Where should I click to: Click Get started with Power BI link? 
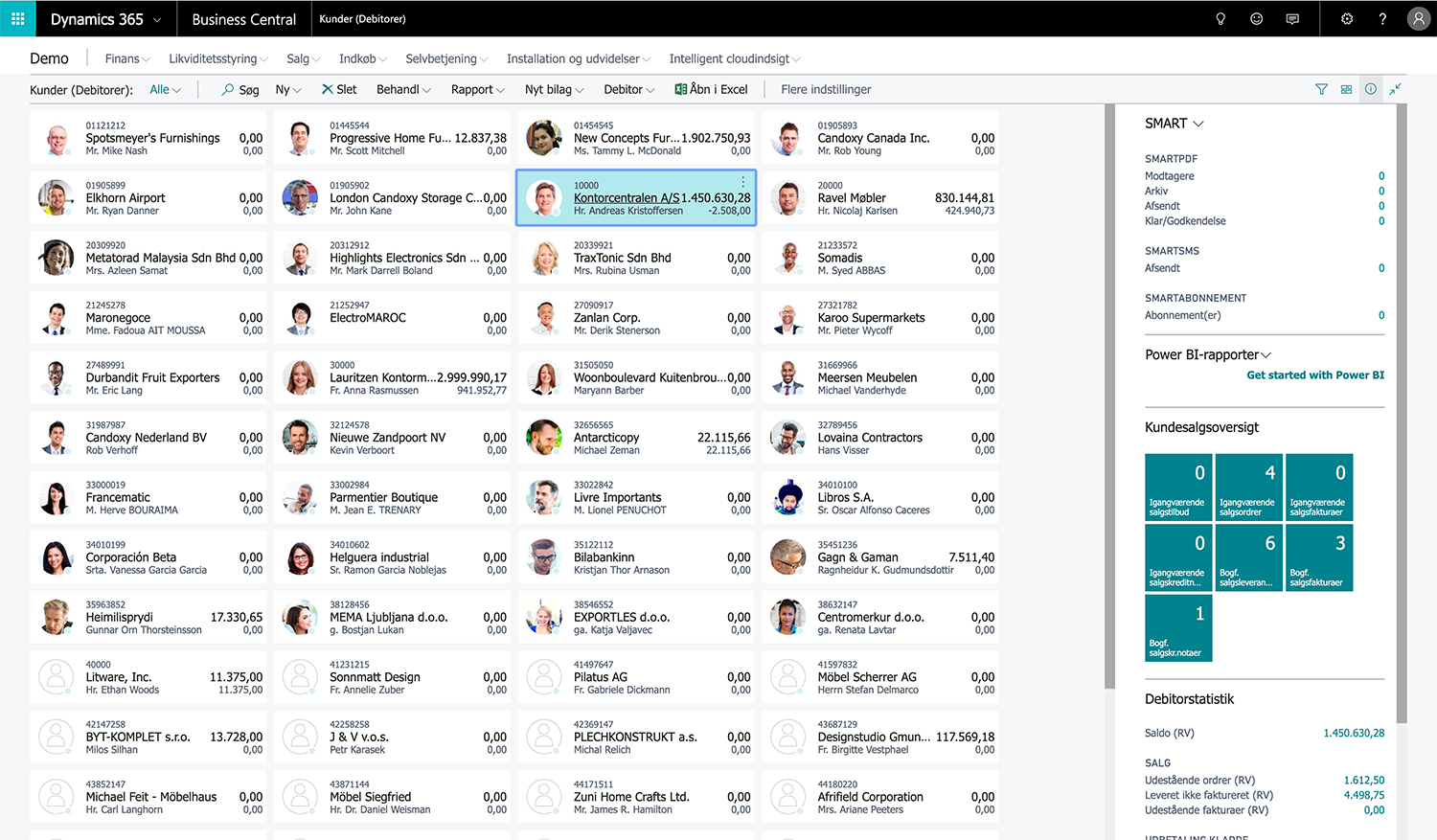tap(1315, 375)
